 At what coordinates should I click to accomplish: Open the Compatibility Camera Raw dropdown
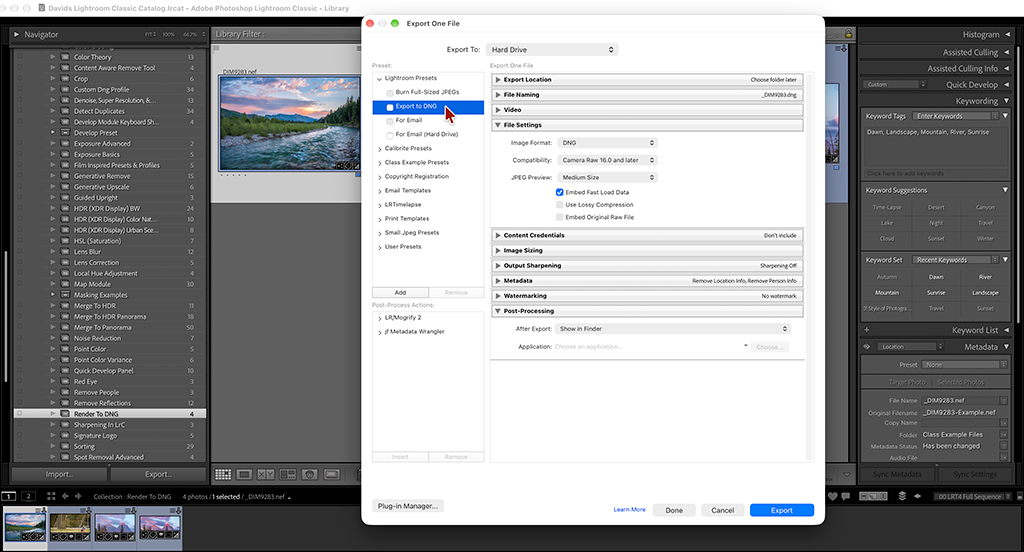[x=607, y=160]
